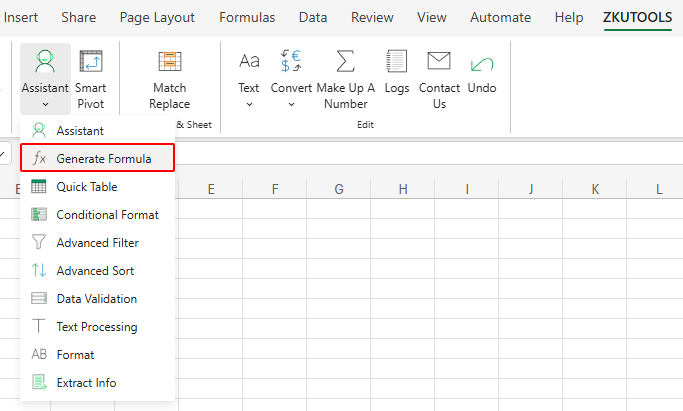Choose Extract Info menu entry

[98, 382]
